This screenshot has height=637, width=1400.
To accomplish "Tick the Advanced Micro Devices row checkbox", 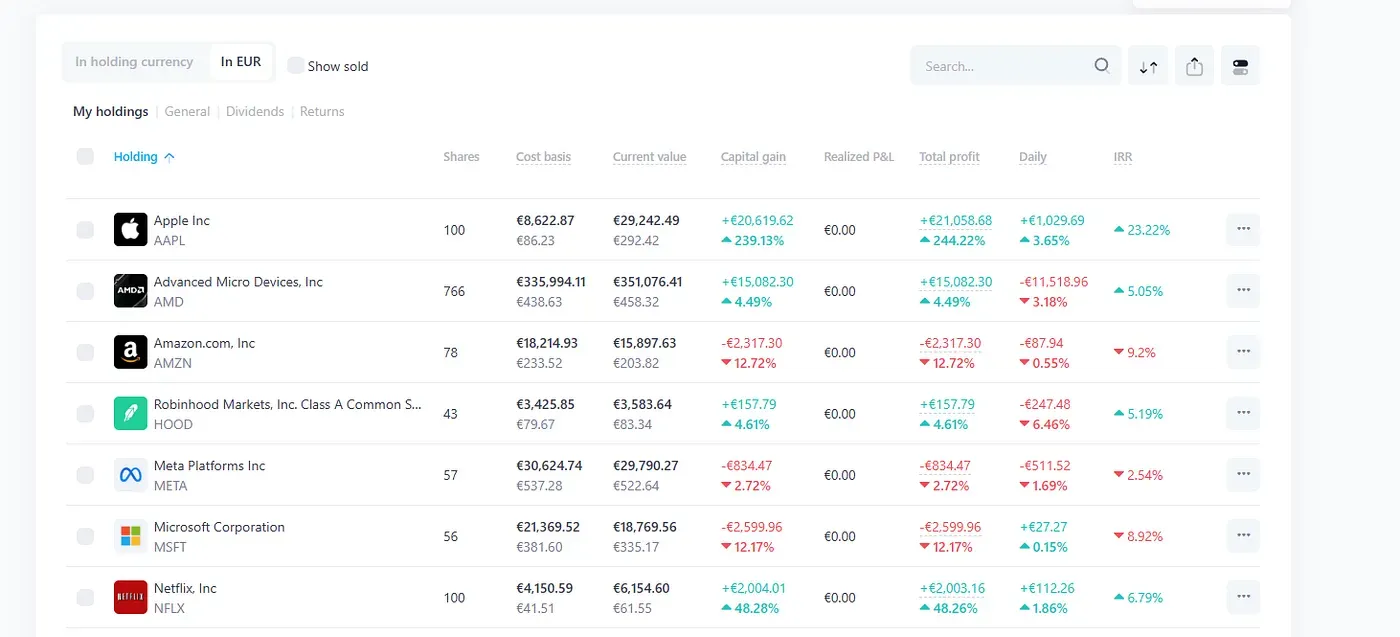I will pos(85,291).
